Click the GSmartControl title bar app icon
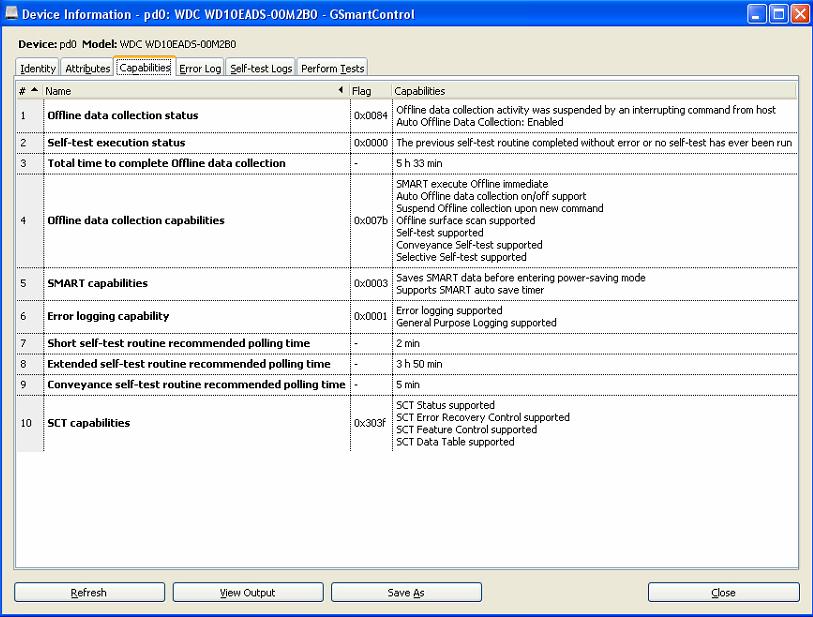Viewport: 813px width, 617px height. 11,13
